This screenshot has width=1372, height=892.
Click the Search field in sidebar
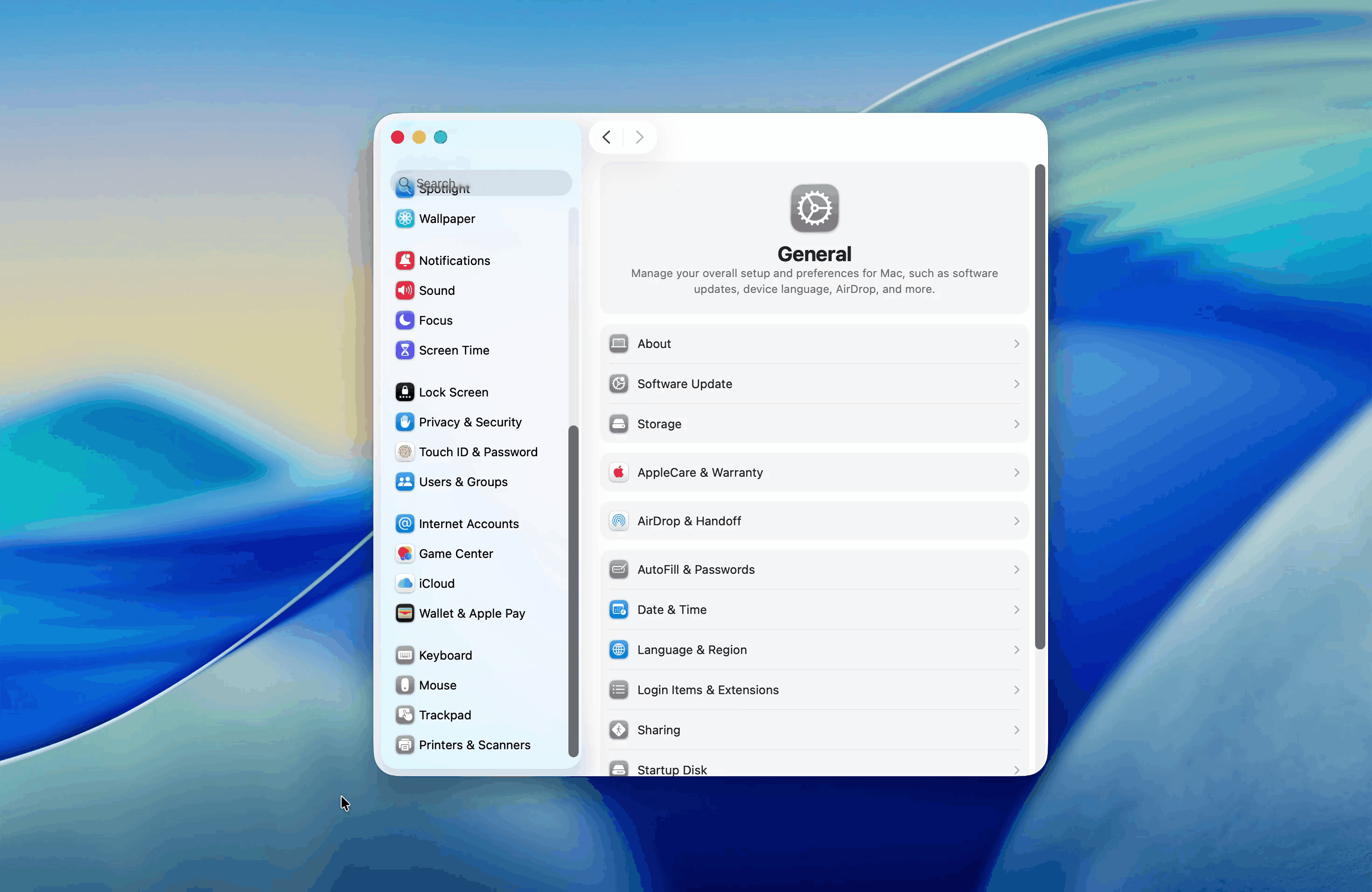click(x=481, y=183)
